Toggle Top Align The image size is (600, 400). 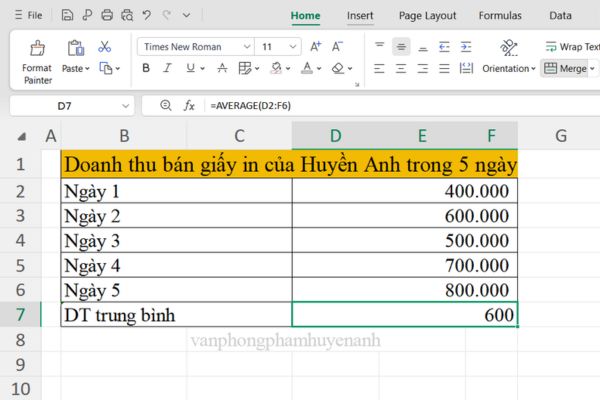379,47
